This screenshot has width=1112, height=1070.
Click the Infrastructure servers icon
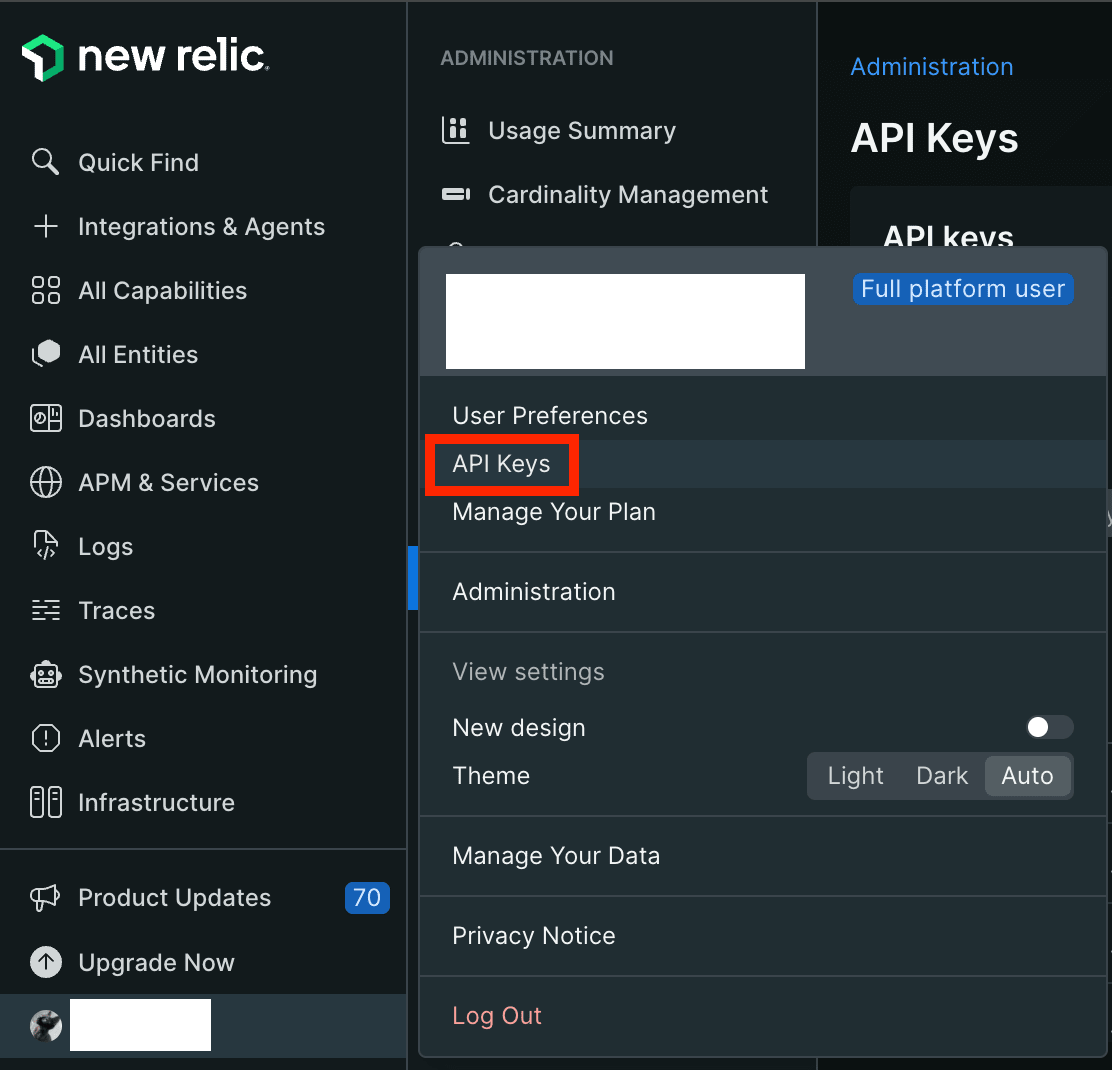pyautogui.click(x=46, y=802)
